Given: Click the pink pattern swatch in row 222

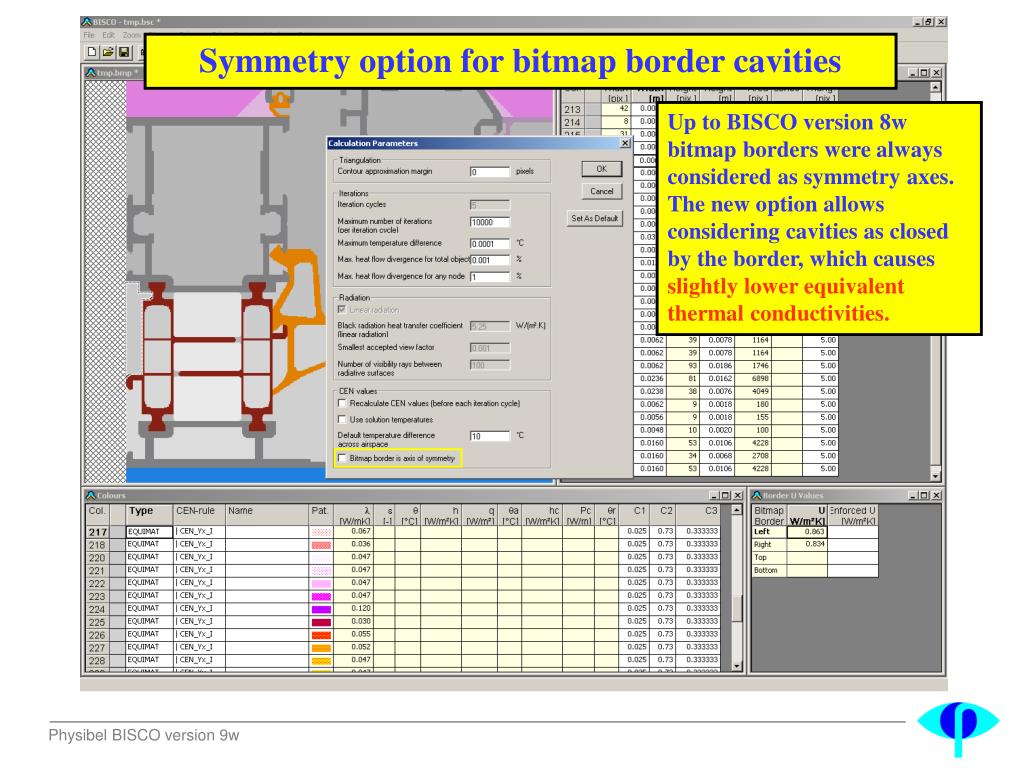Looking at the screenshot, I should point(321,583).
